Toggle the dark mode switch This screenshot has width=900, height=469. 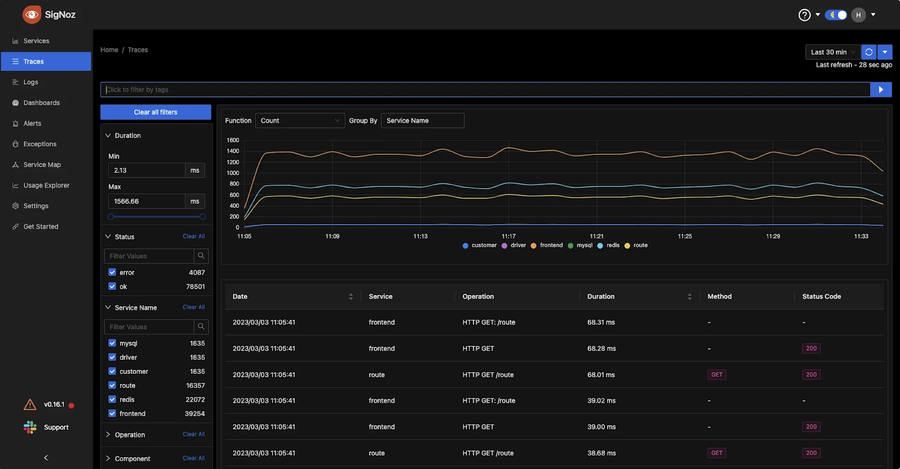click(836, 15)
